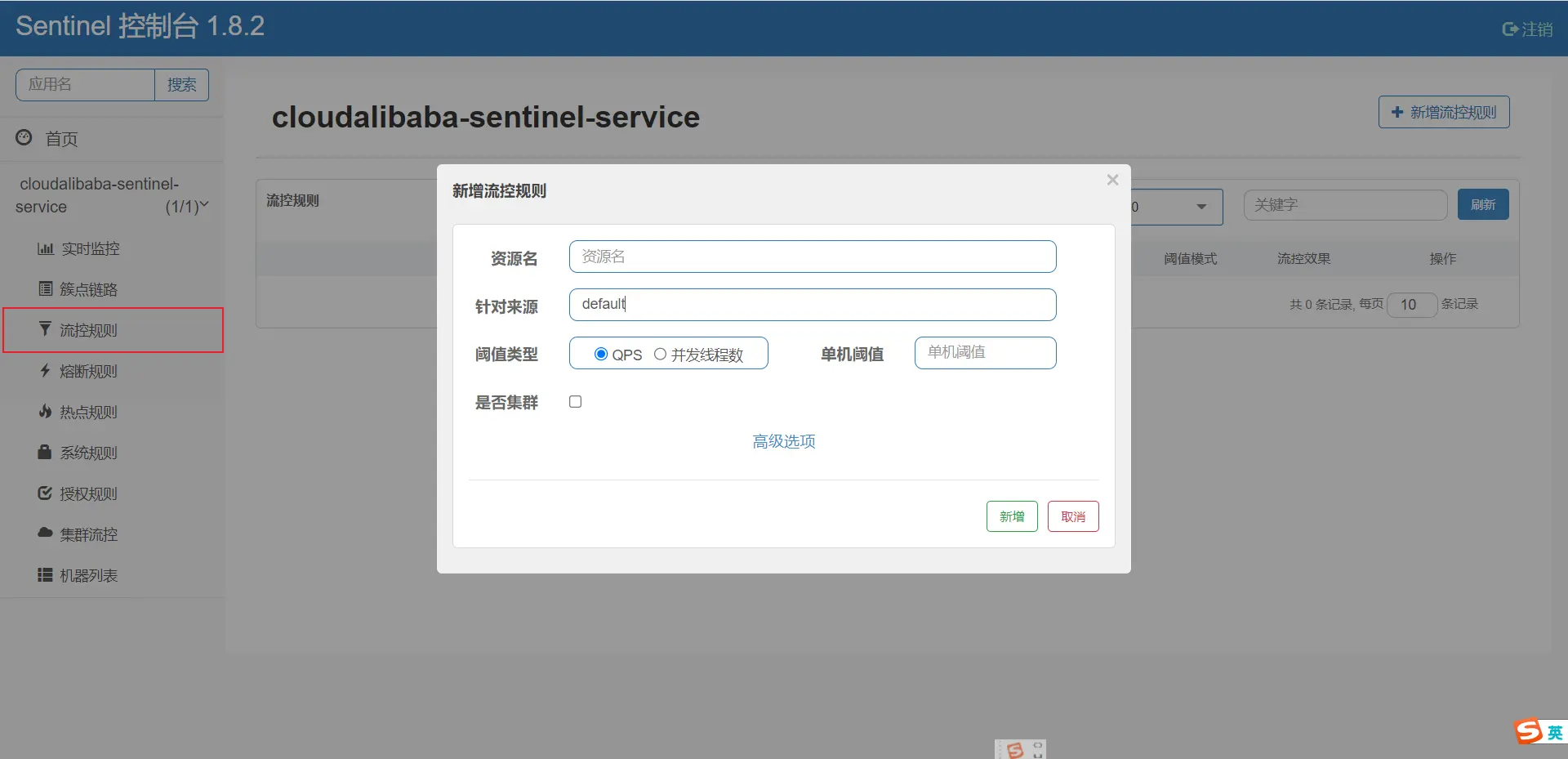Screen dimensions: 1568x759
Task: Click the 操作 column header
Action: click(x=1443, y=259)
